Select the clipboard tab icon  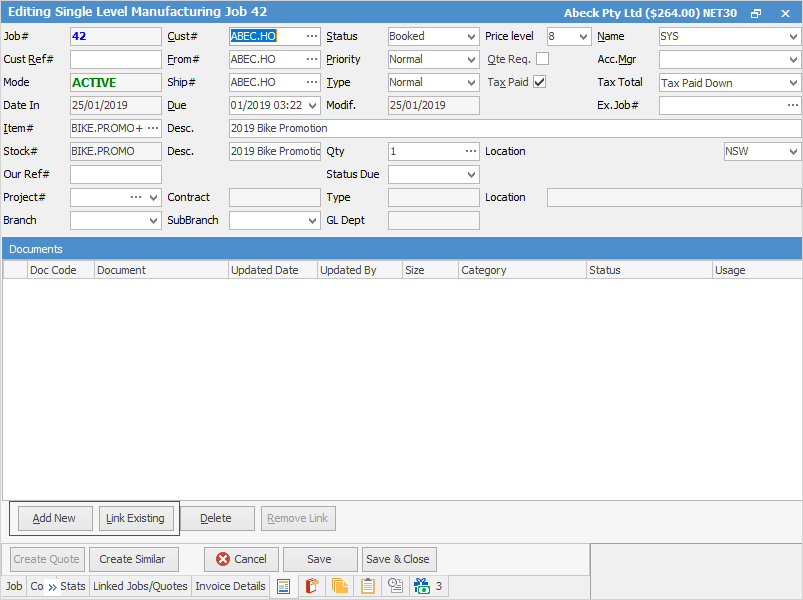coord(368,587)
